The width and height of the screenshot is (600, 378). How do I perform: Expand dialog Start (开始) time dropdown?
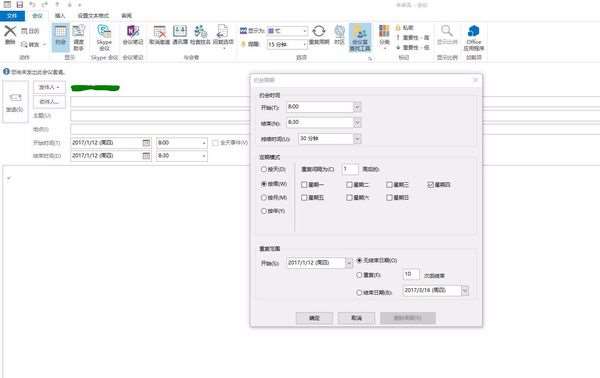(357, 107)
